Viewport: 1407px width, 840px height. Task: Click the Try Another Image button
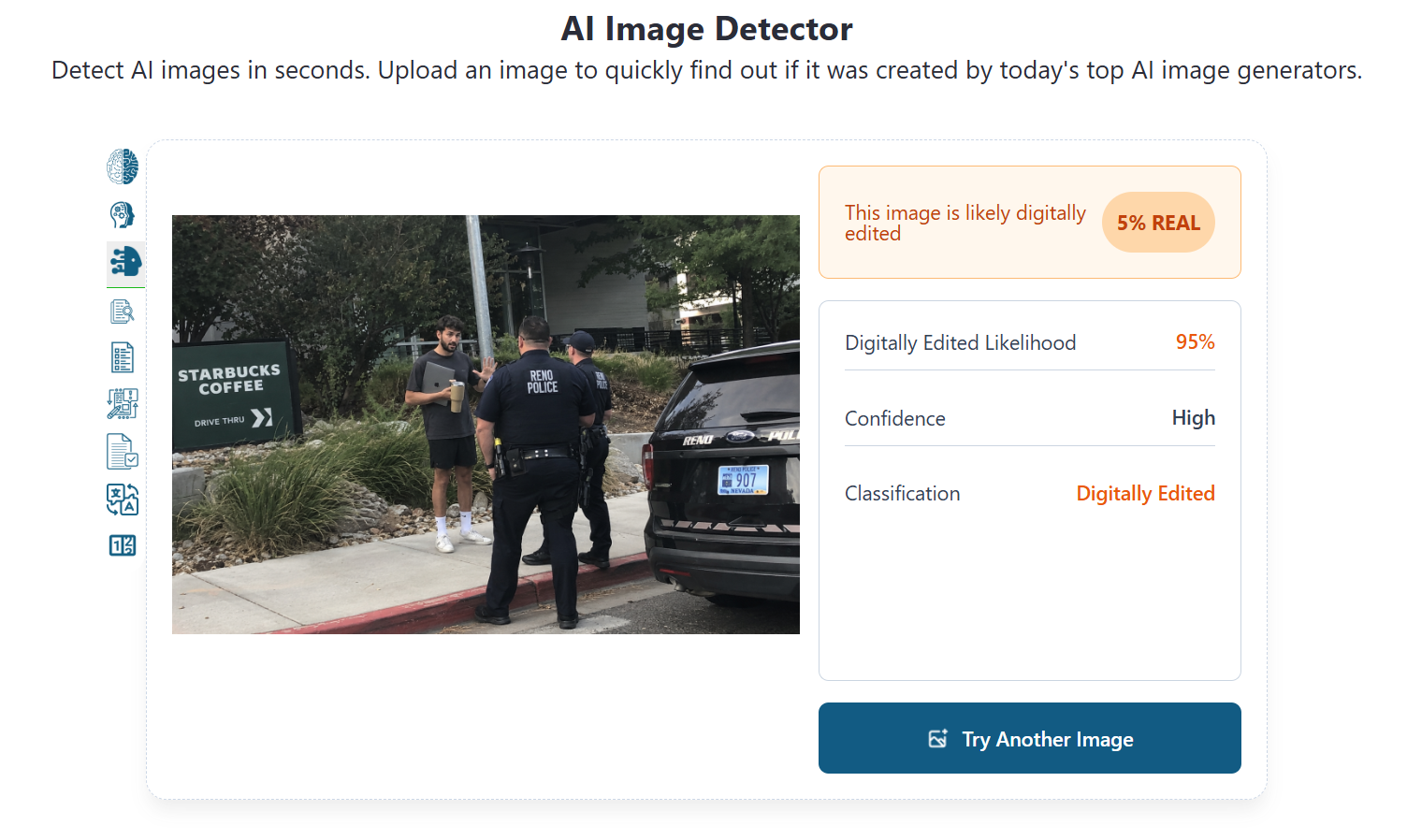1029,738
